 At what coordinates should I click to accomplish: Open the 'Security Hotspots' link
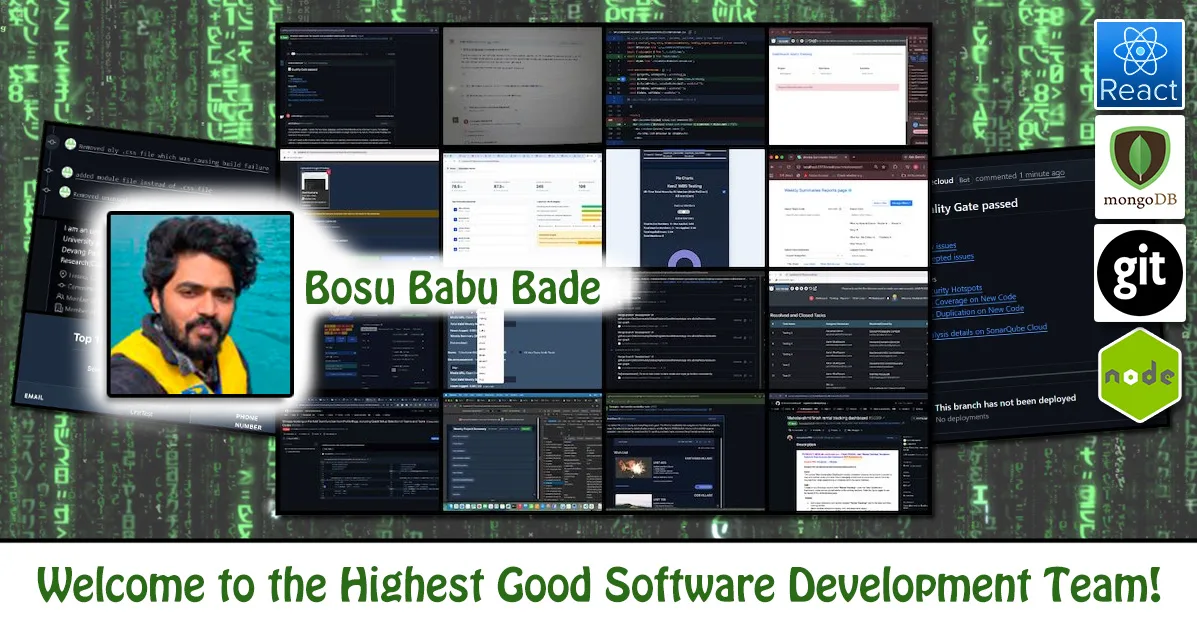(957, 289)
